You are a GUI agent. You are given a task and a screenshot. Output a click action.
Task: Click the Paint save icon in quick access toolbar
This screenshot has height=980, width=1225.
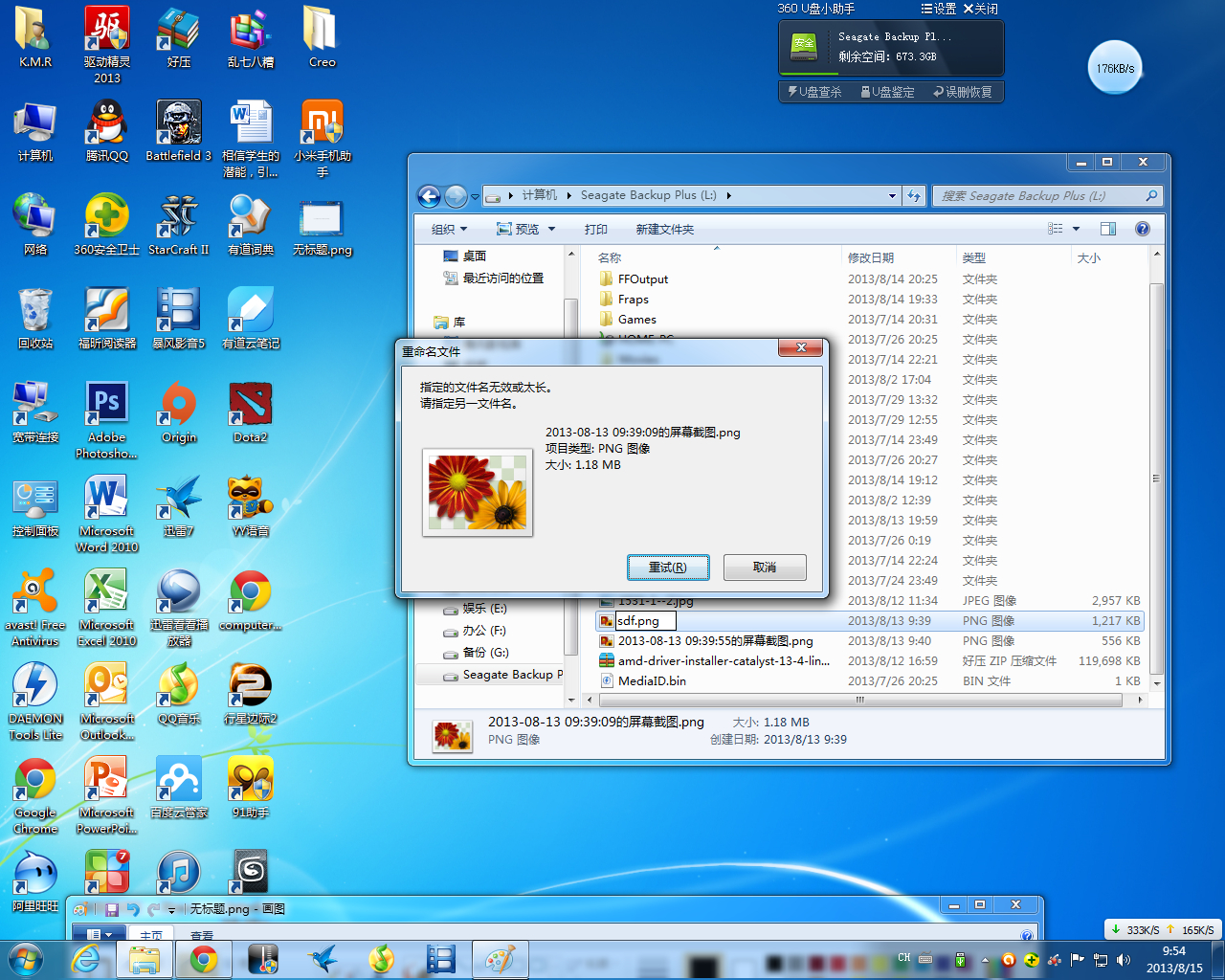pos(112,909)
